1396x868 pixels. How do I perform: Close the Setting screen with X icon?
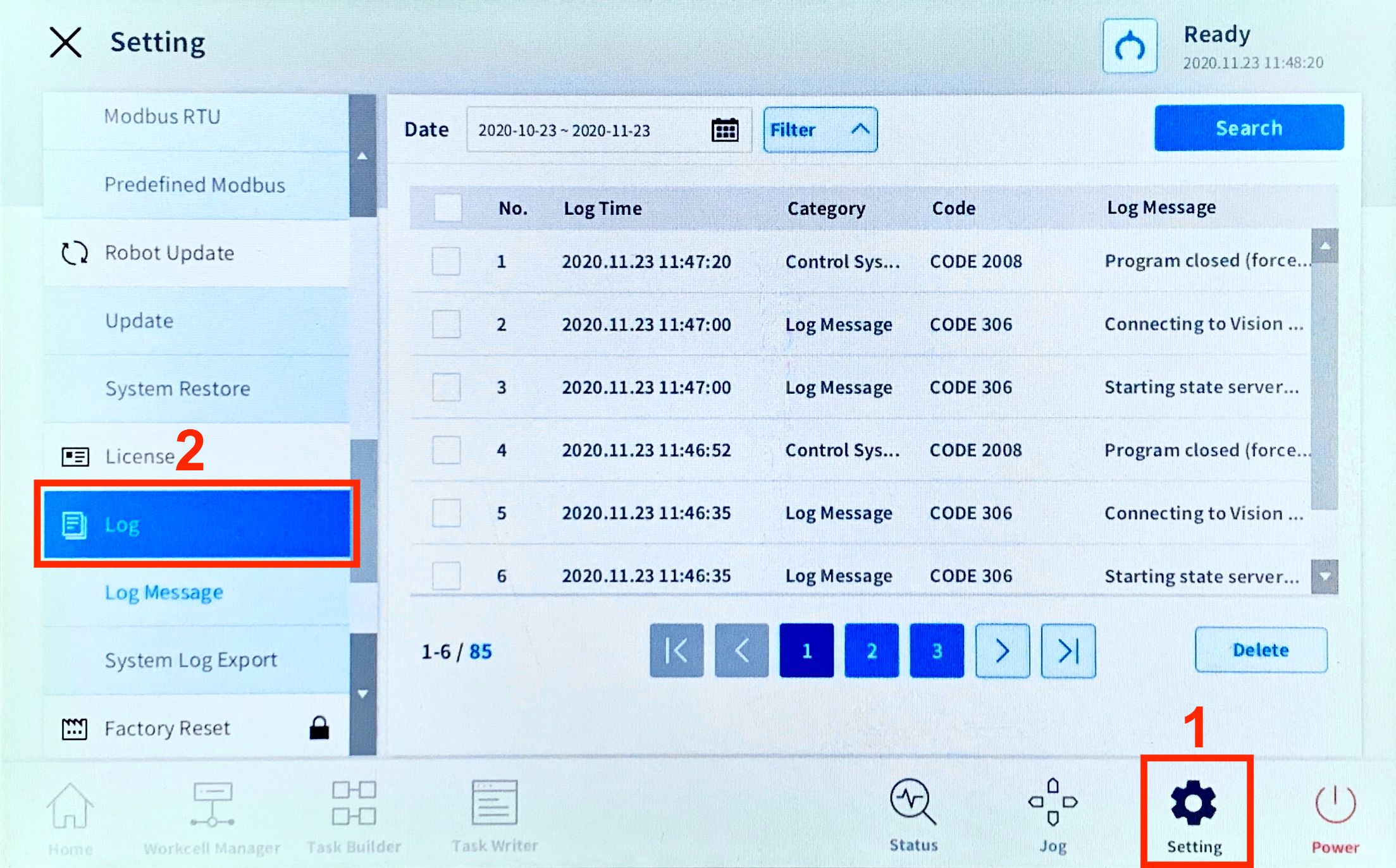66,43
